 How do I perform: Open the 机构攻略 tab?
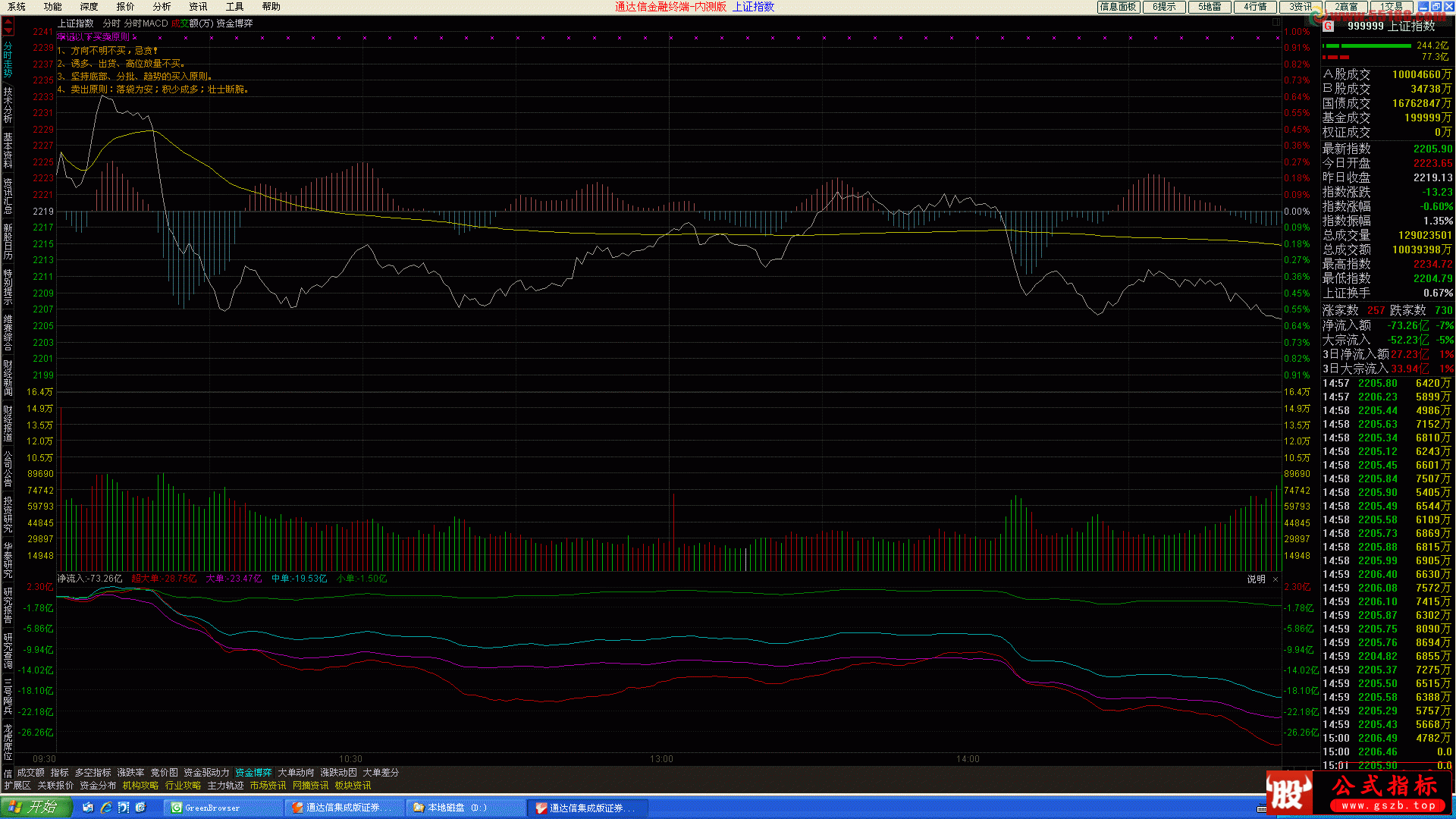point(141,786)
